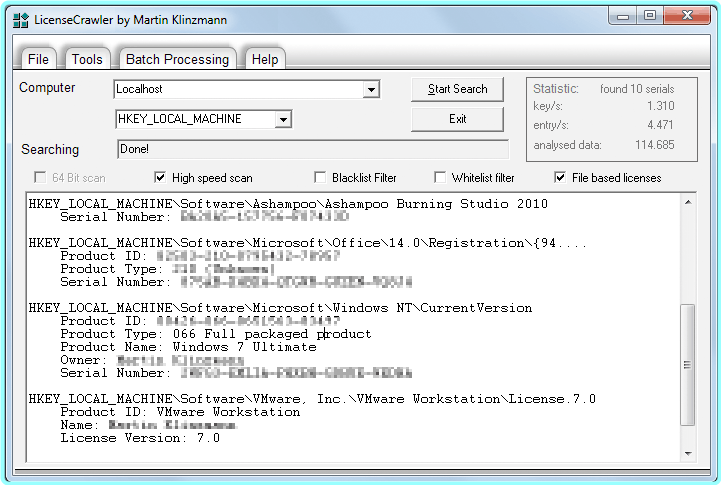Image resolution: width=721 pixels, height=485 pixels.
Task: Click the 'found 10 serials' statistic text
Action: pos(637,89)
